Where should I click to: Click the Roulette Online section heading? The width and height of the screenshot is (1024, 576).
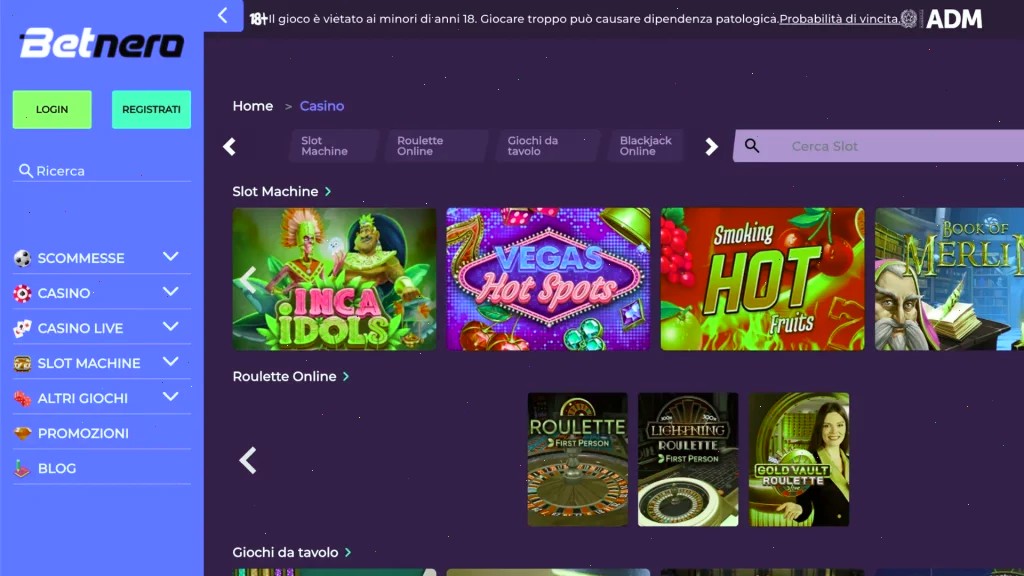point(285,376)
